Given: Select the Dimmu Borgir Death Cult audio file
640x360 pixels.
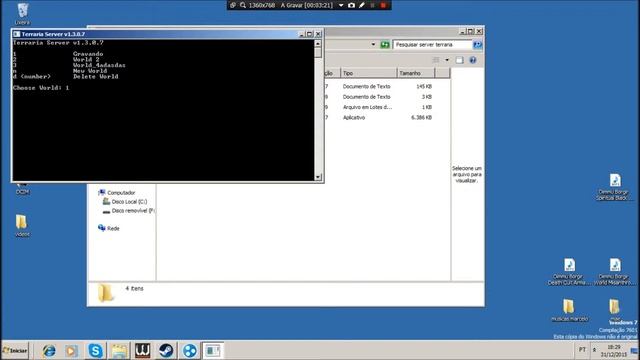Looking at the screenshot, I should tap(569, 271).
